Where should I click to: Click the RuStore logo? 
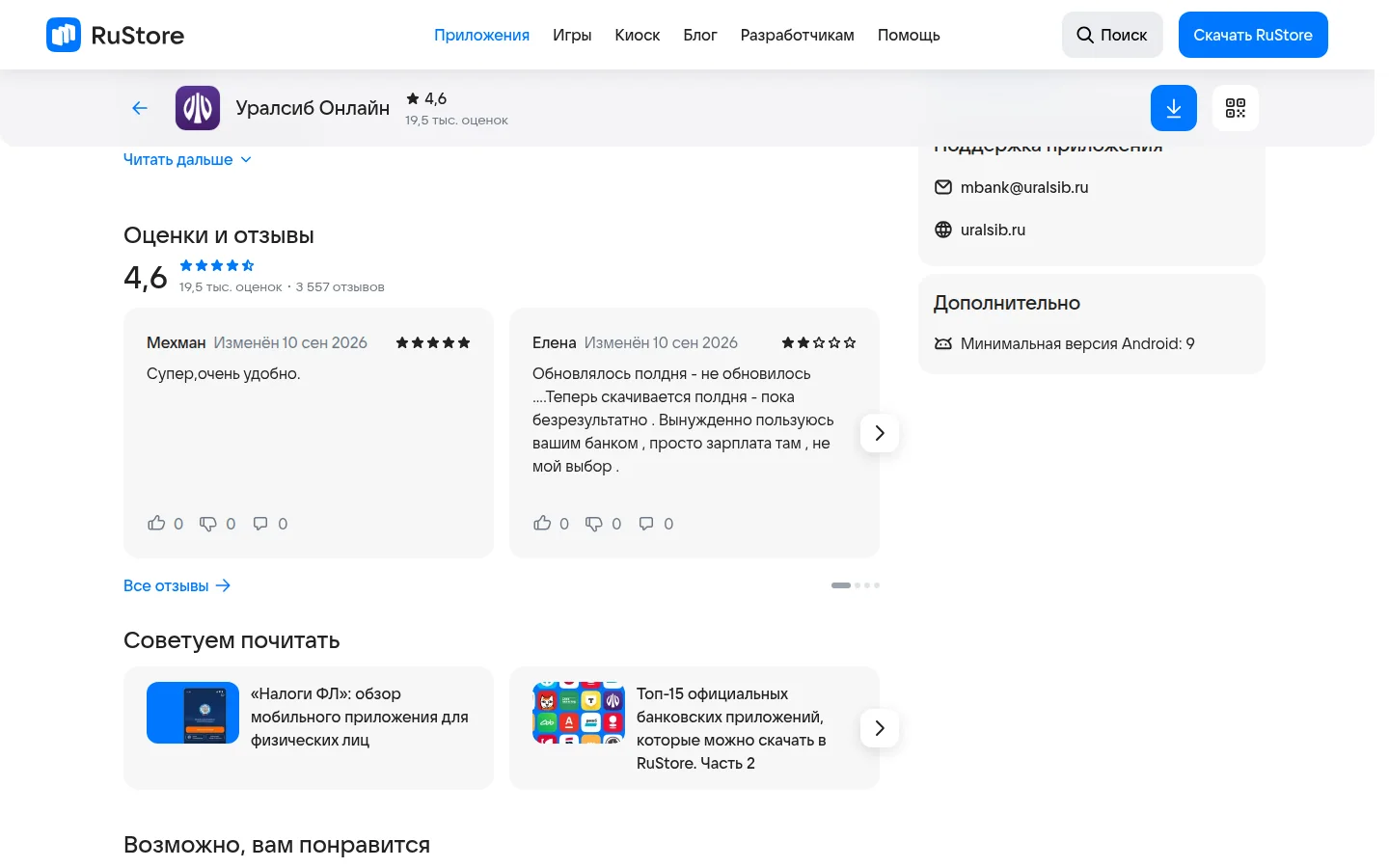(116, 35)
